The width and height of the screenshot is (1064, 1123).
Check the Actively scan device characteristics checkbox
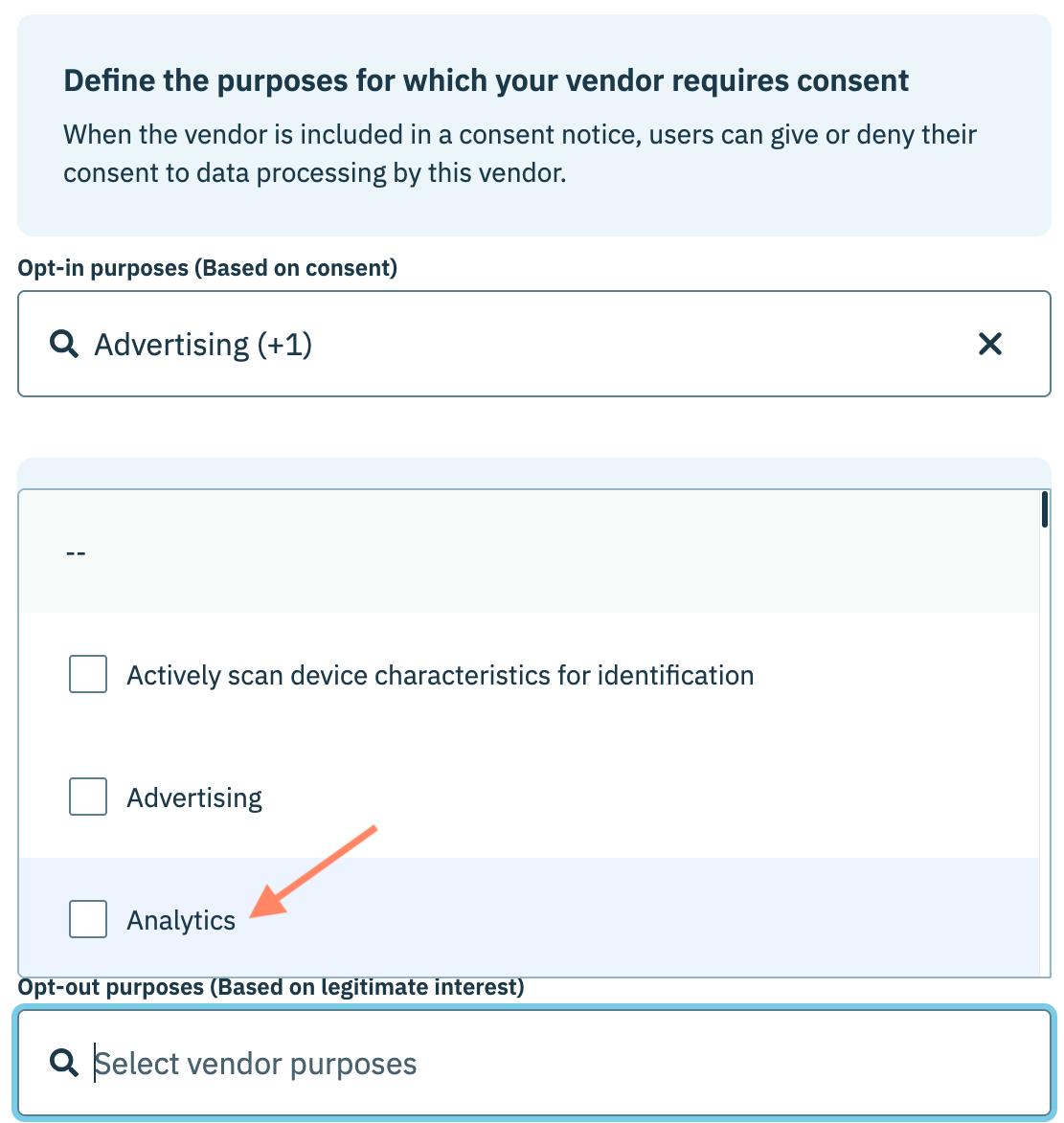(x=88, y=674)
